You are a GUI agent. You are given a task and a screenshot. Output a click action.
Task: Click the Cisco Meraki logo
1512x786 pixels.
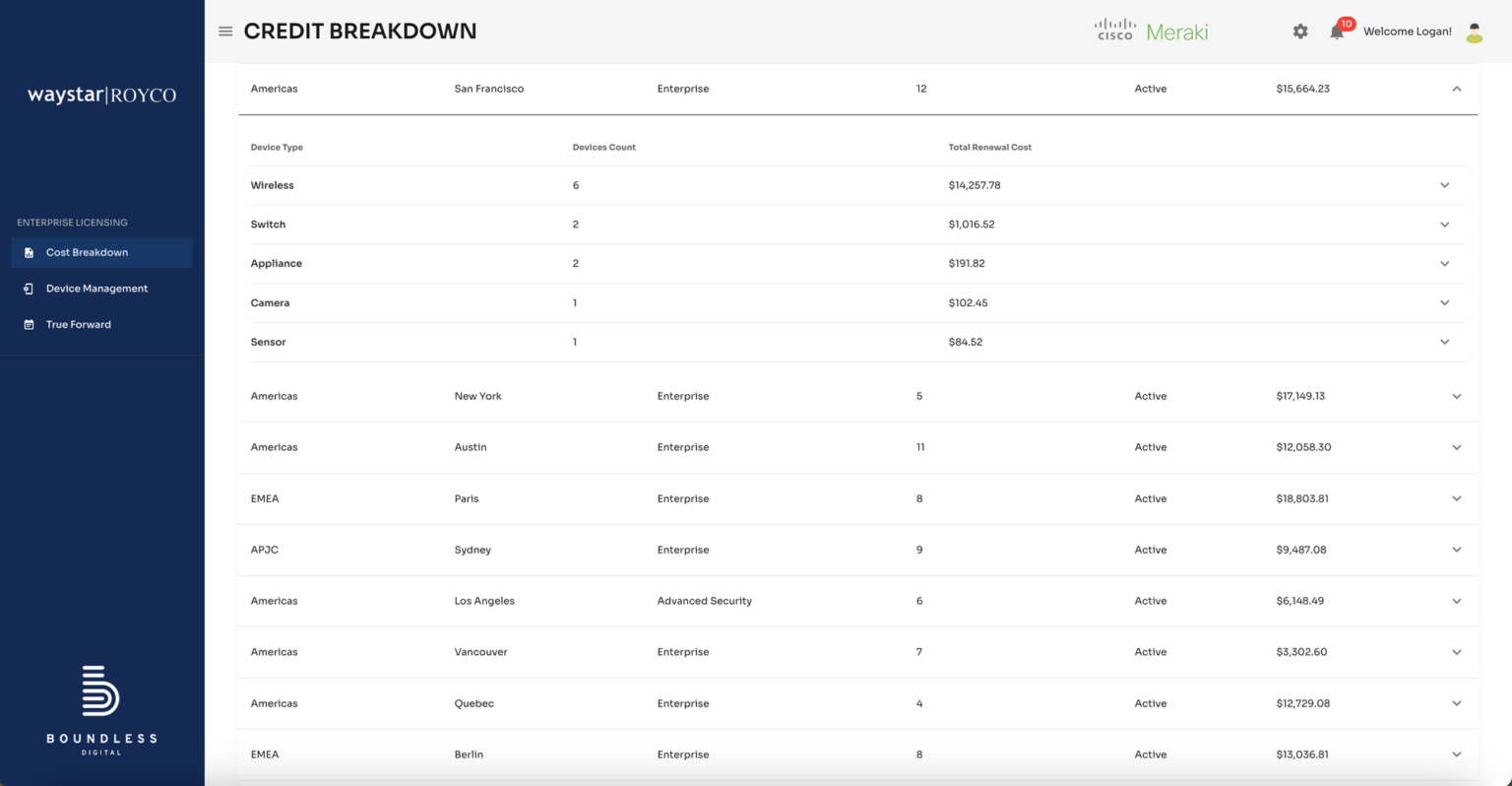coord(1150,31)
